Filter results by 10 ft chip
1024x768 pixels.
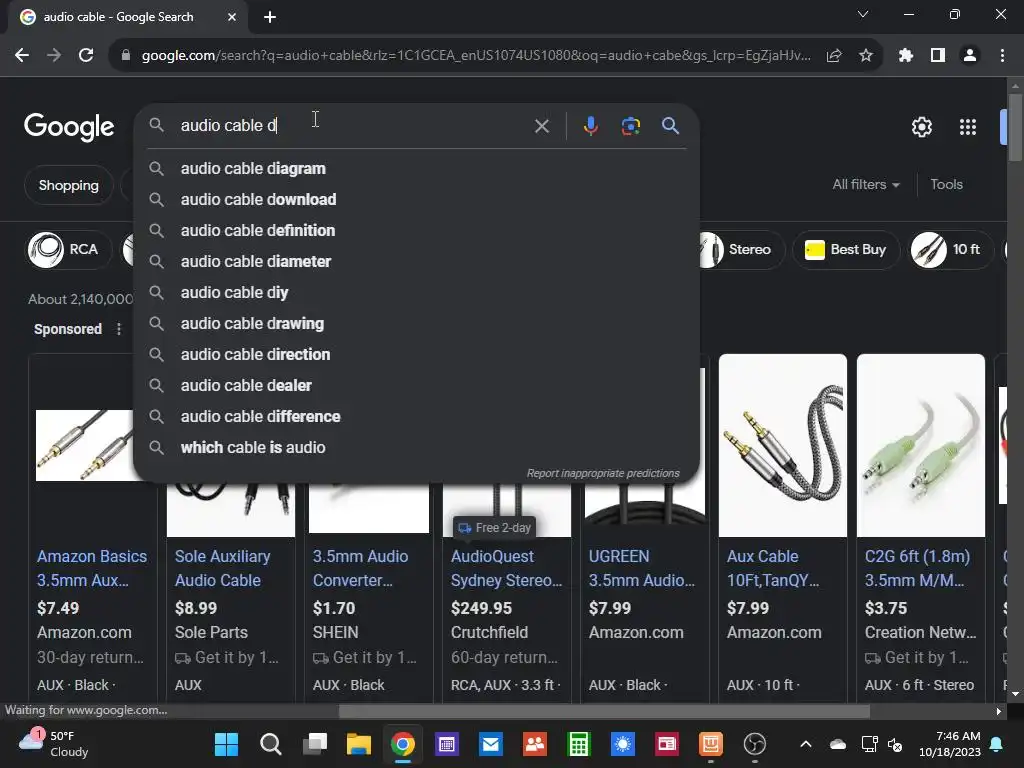pos(952,249)
